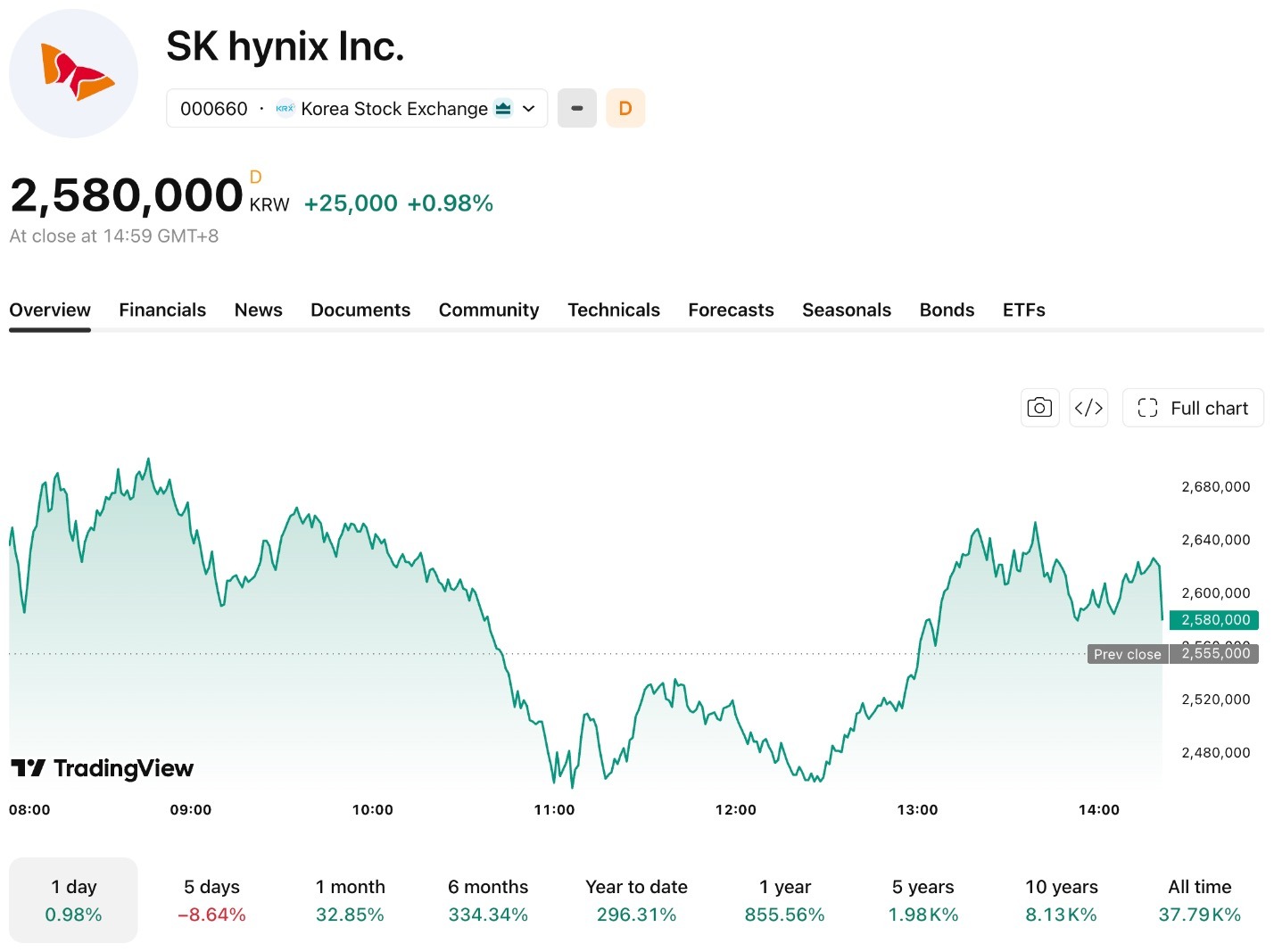
Task: Click the SK hynix company logo
Action: [73, 73]
